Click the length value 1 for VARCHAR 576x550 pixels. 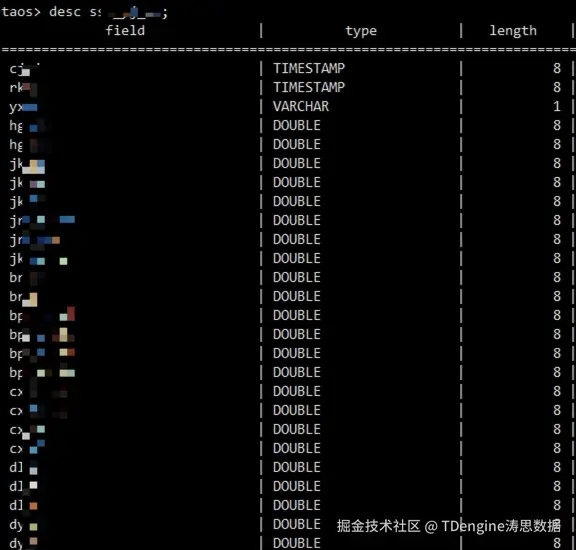pyautogui.click(x=557, y=107)
